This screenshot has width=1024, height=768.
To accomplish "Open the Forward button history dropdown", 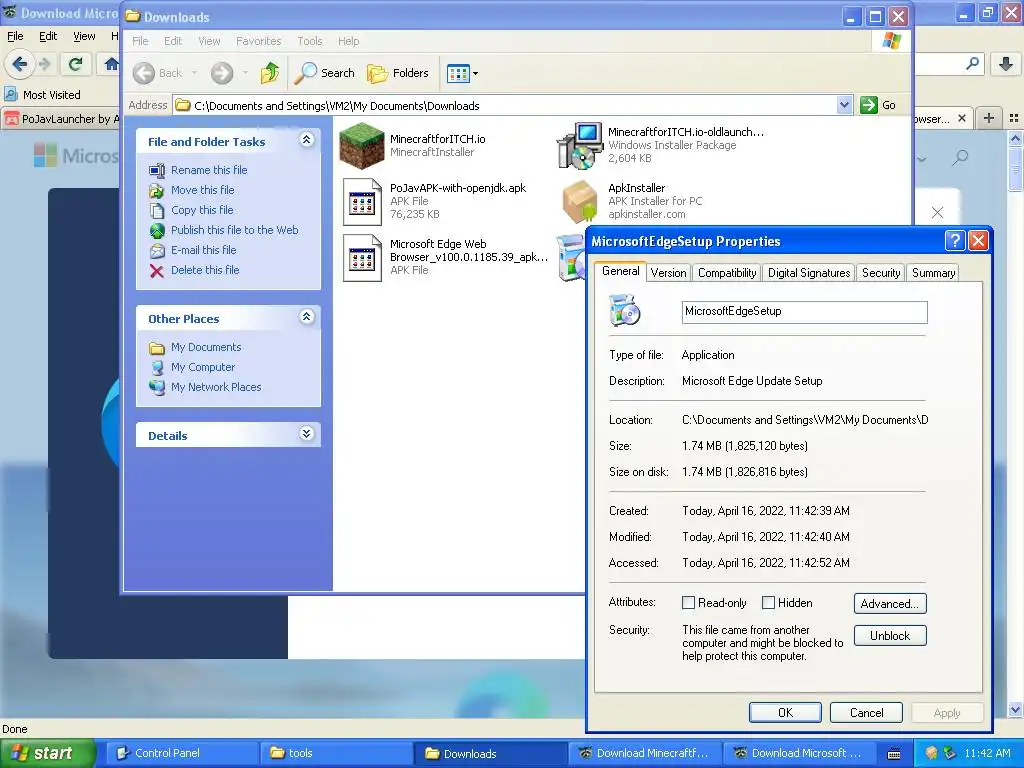I will click(x=246, y=73).
